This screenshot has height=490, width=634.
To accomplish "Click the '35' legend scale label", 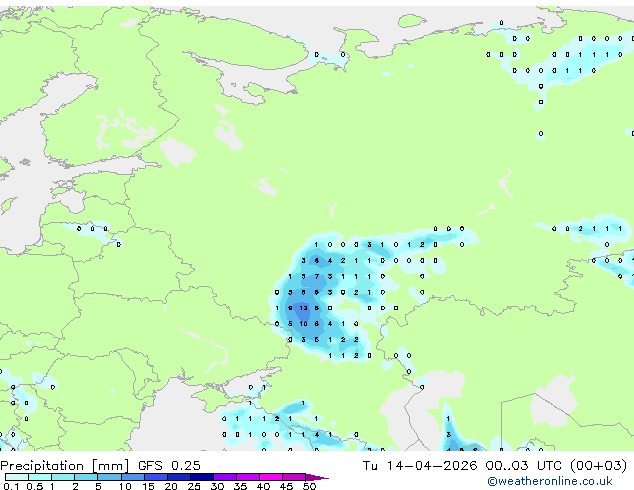I will tap(240, 486).
